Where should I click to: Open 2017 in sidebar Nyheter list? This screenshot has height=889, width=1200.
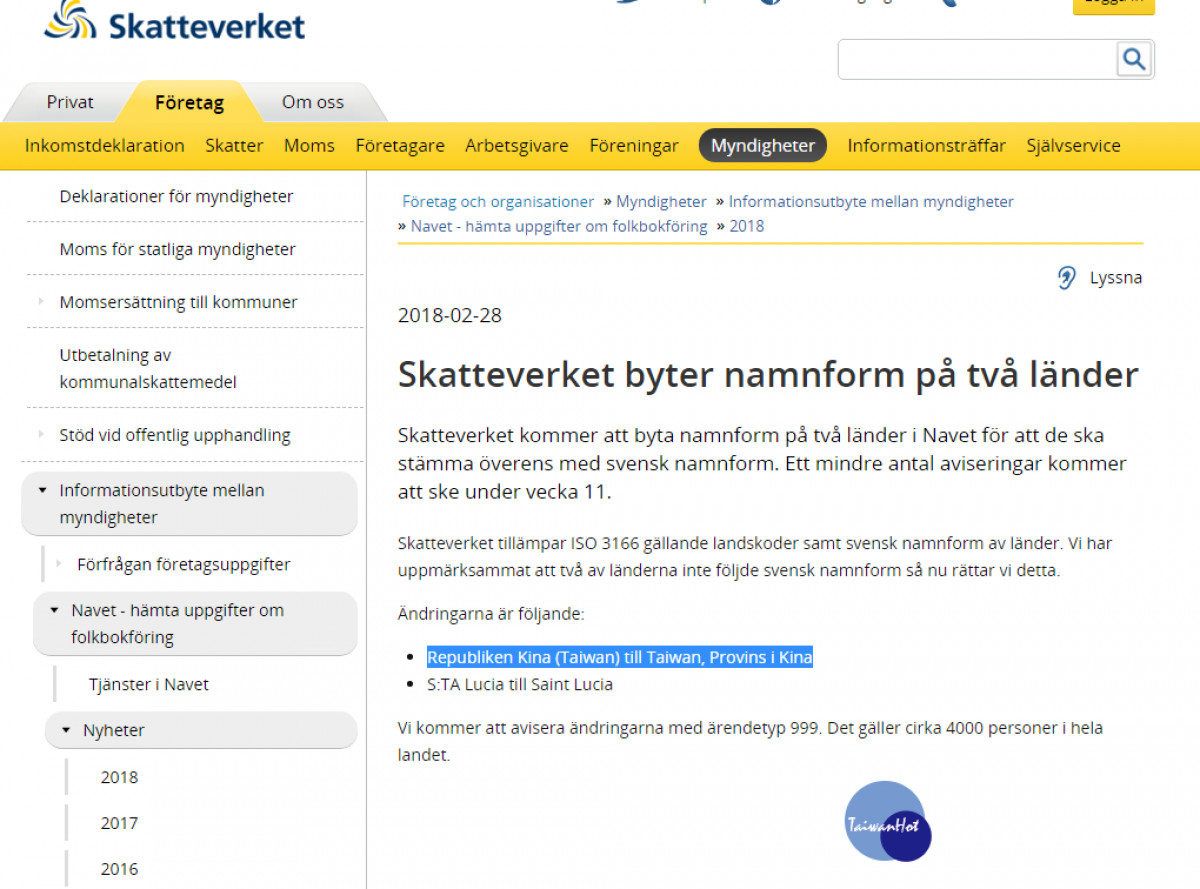pyautogui.click(x=119, y=823)
